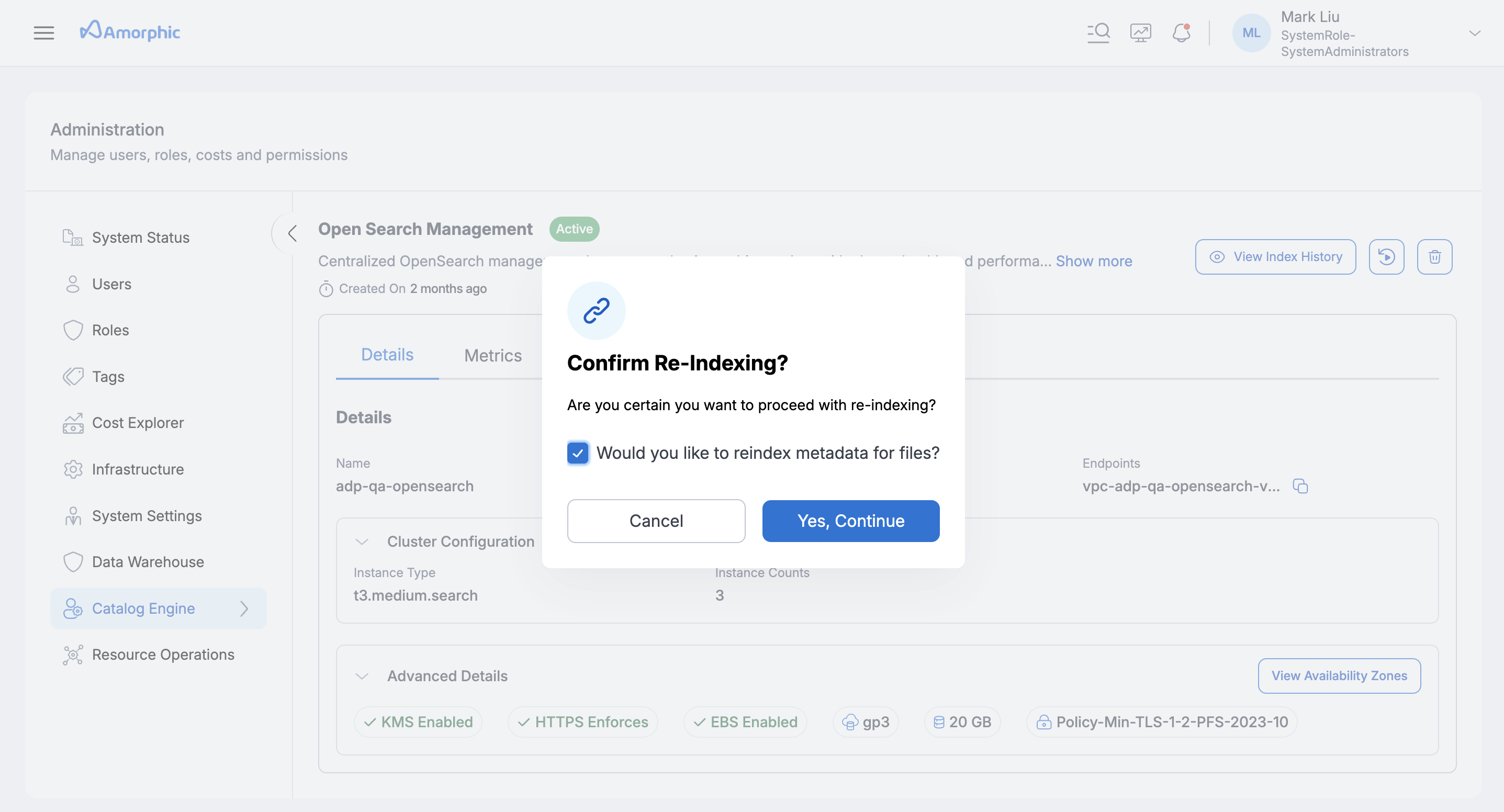Collapse the Cluster Configuration section
Image resolution: width=1504 pixels, height=812 pixels.
point(362,542)
